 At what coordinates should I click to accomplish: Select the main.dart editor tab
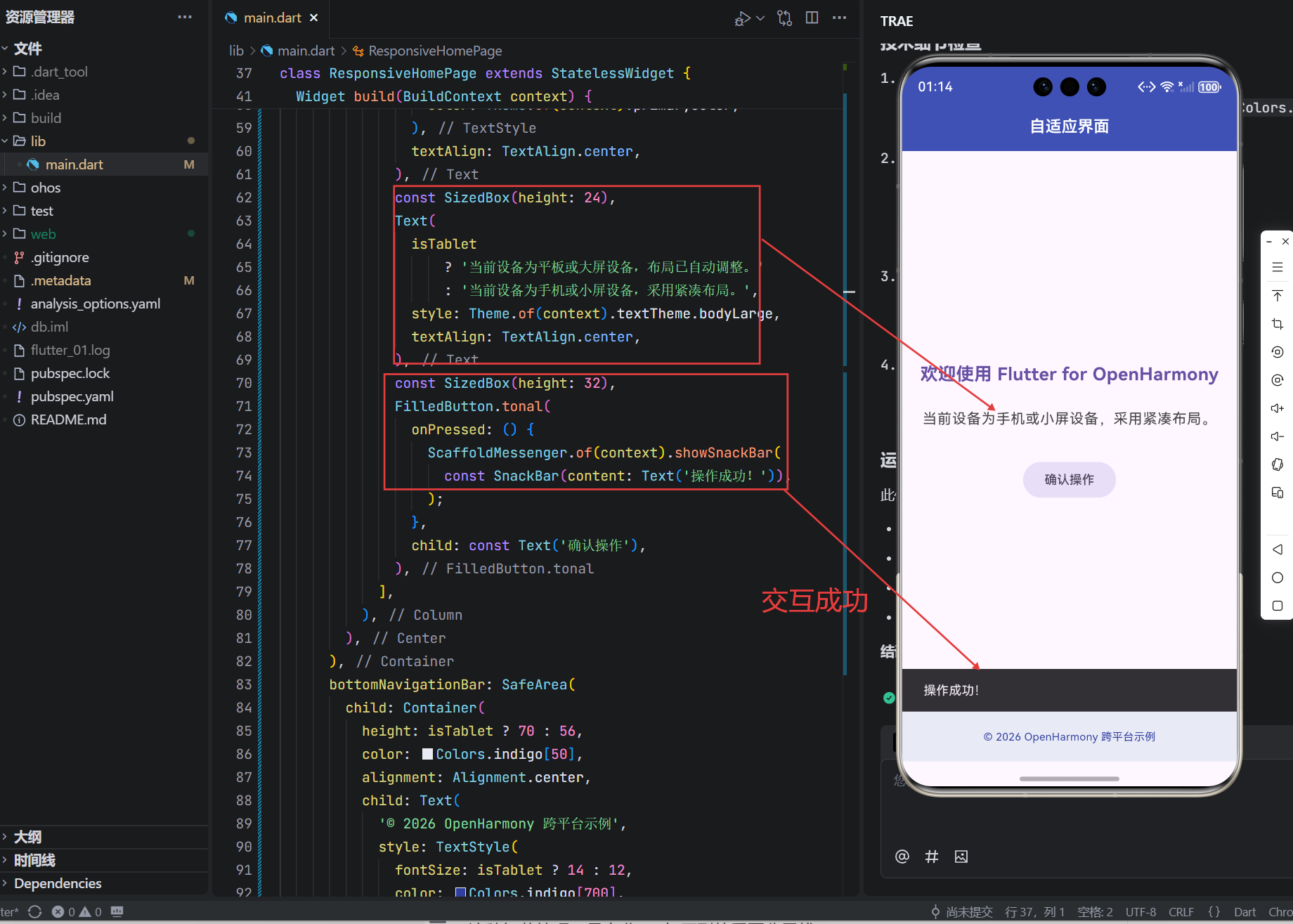271,18
